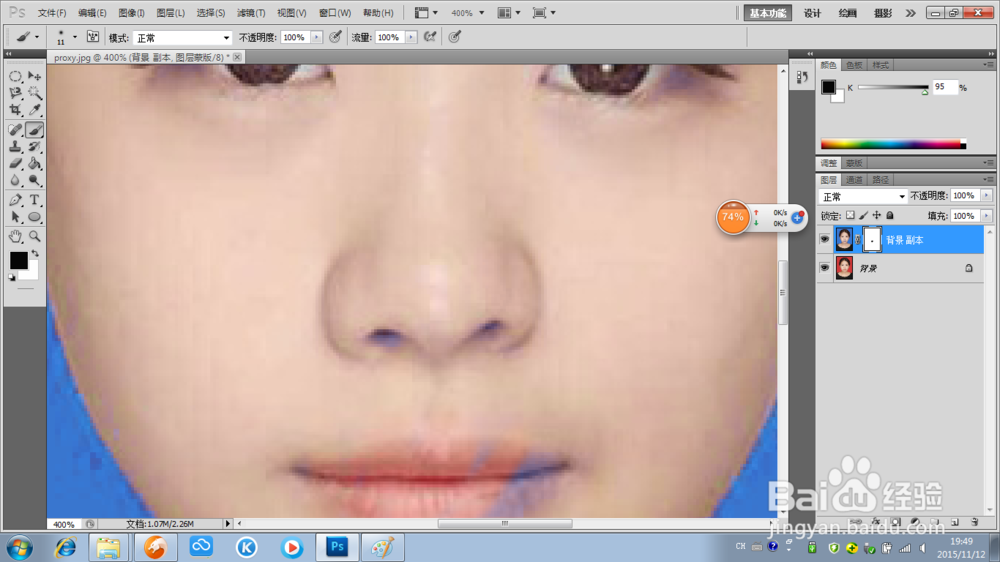The width and height of the screenshot is (1000, 562).
Task: Open layer opacity slider arrow
Action: [987, 196]
